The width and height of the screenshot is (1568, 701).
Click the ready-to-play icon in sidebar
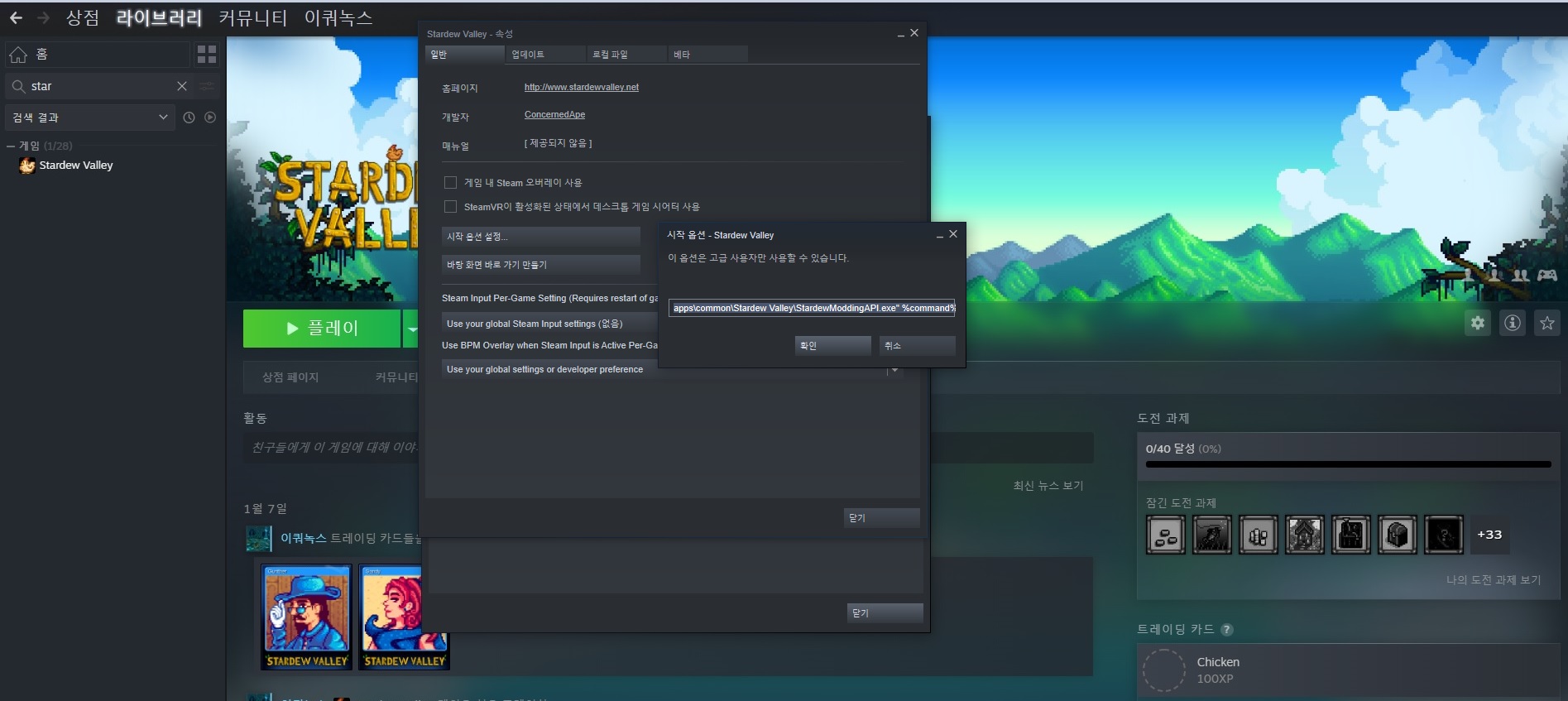coord(210,118)
